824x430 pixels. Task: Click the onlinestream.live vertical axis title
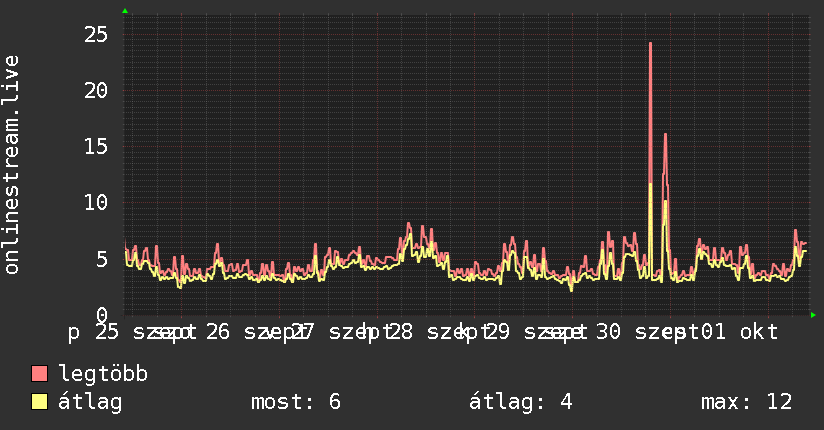12,165
